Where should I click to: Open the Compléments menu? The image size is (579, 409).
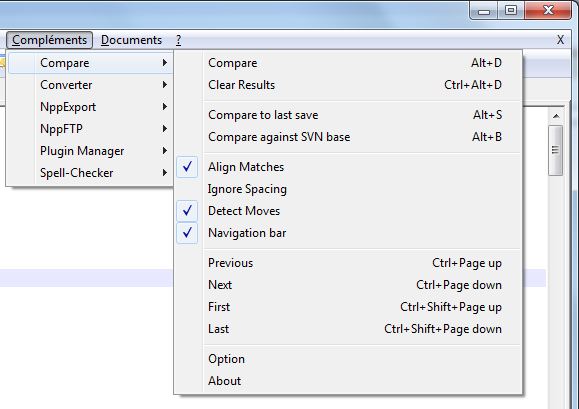[49, 40]
